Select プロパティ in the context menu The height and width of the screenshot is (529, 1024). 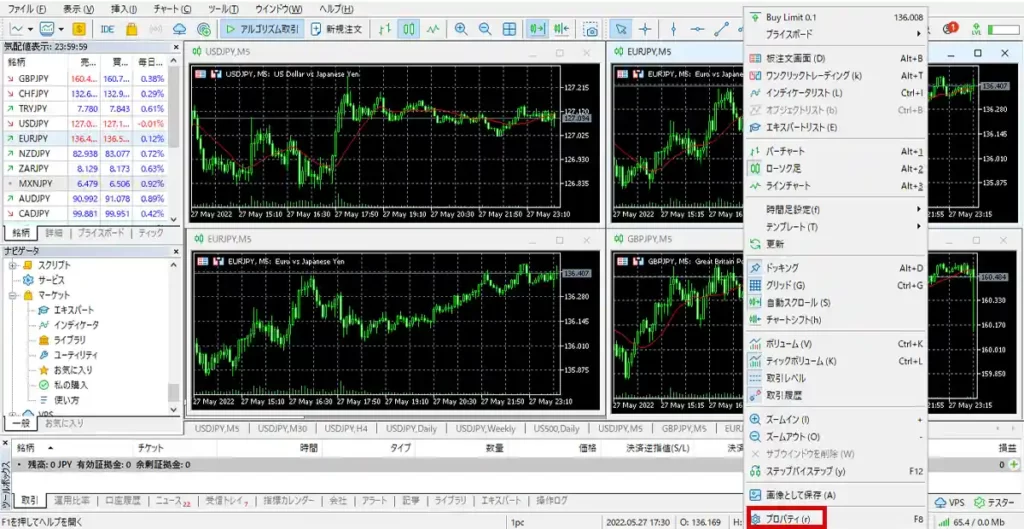click(786, 519)
